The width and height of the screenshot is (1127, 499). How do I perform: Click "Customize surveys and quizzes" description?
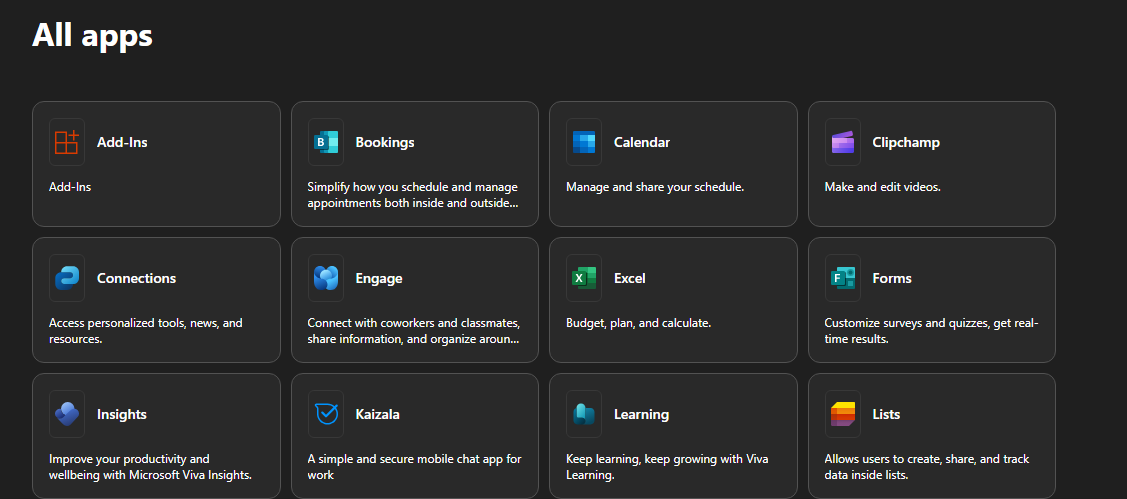[932, 331]
